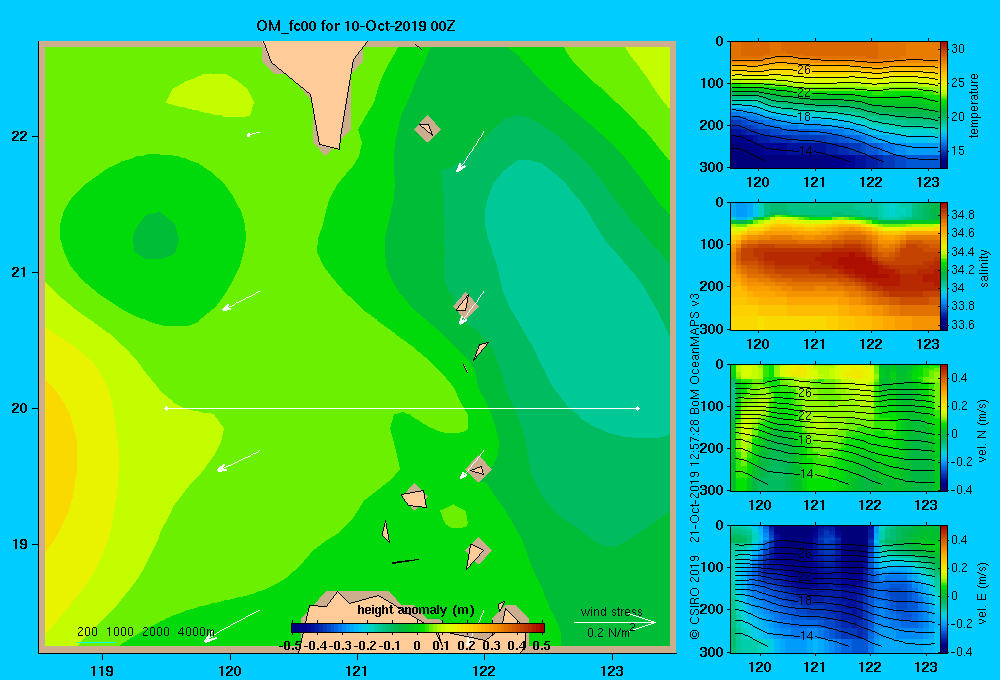
Task: Click the '26' contour label in temperature panel
Action: (804, 70)
